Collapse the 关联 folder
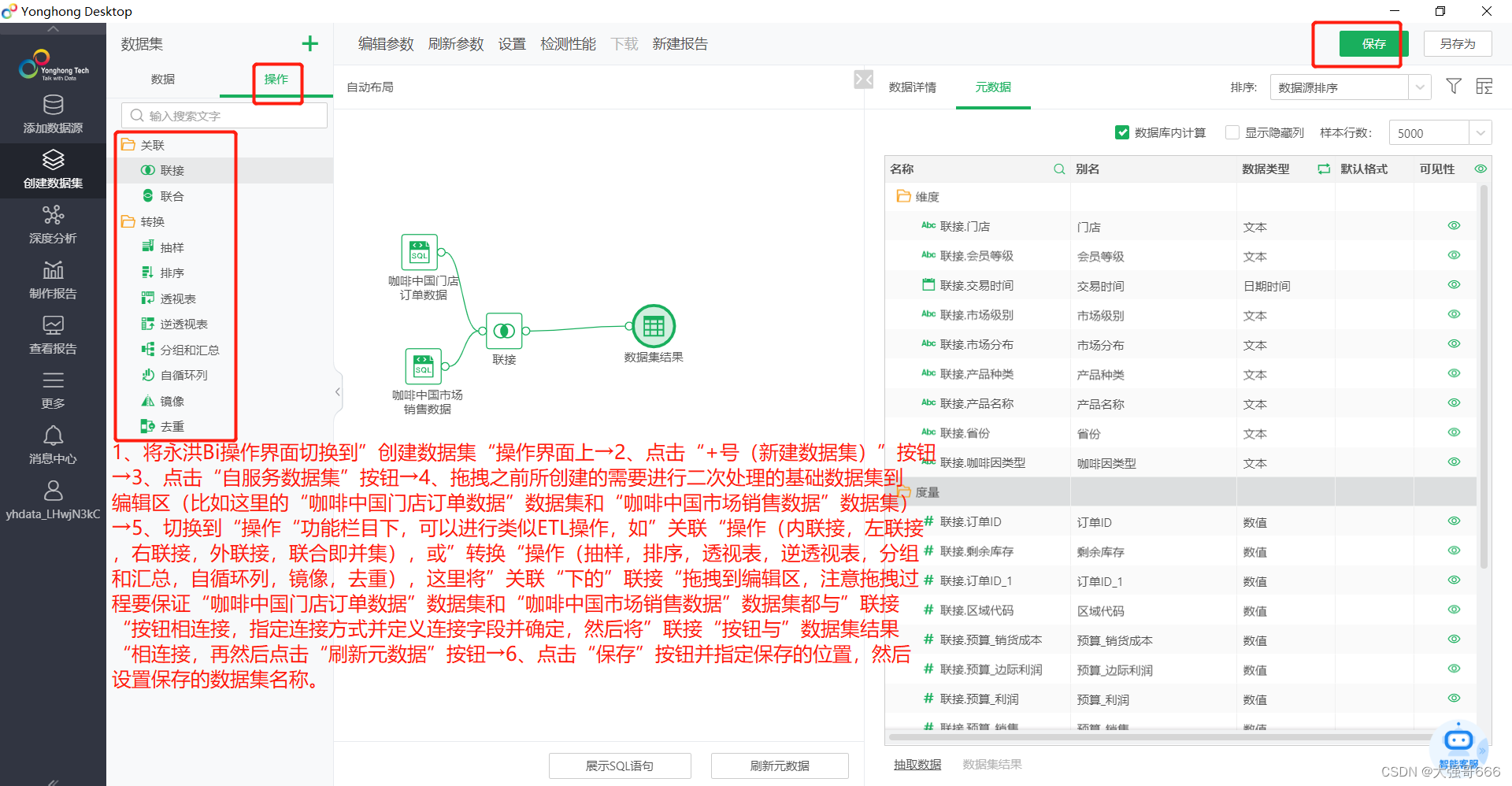Viewport: 1512px width, 786px height. [x=128, y=145]
